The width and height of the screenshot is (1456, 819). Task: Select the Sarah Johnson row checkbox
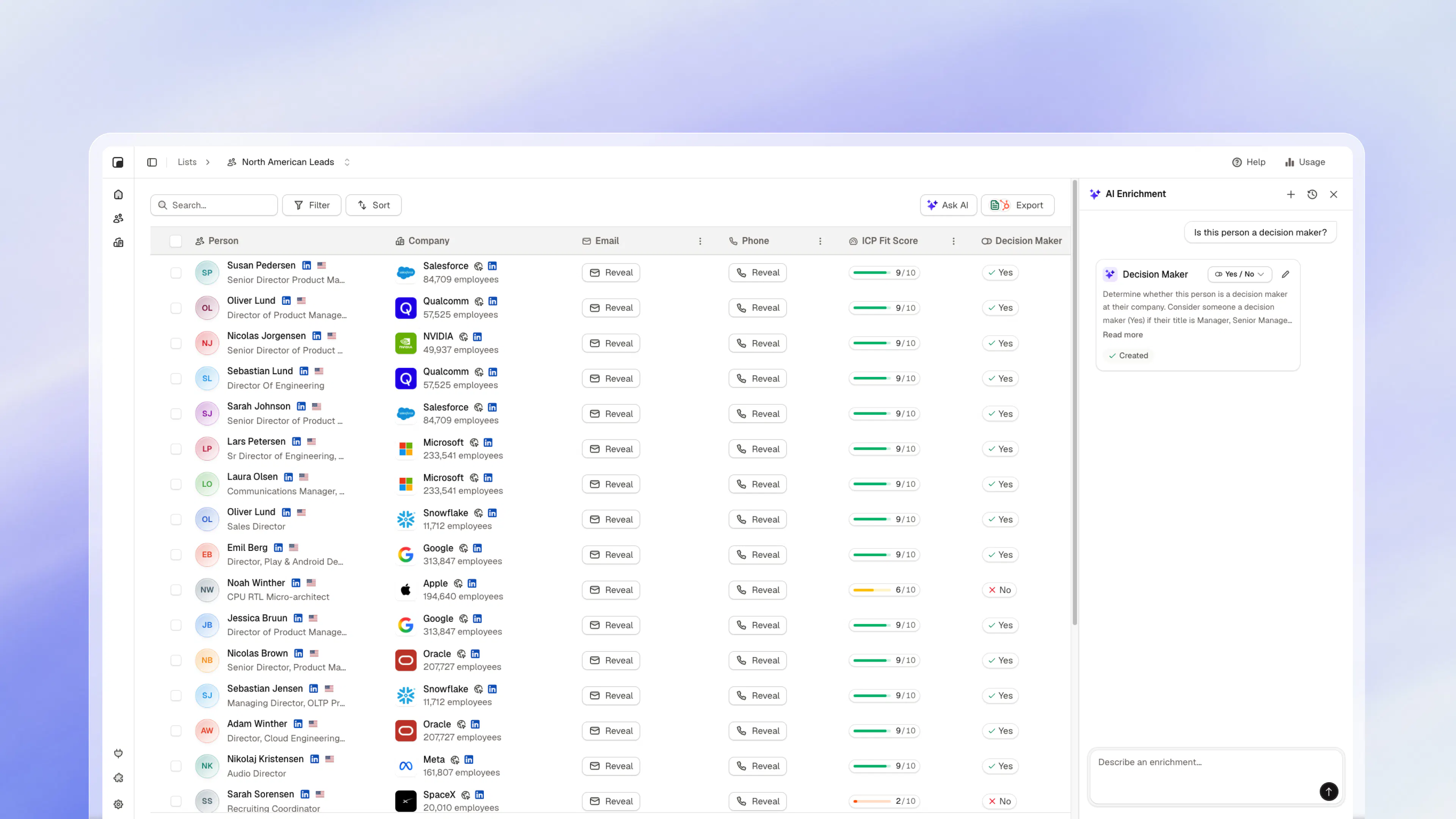coord(176,414)
